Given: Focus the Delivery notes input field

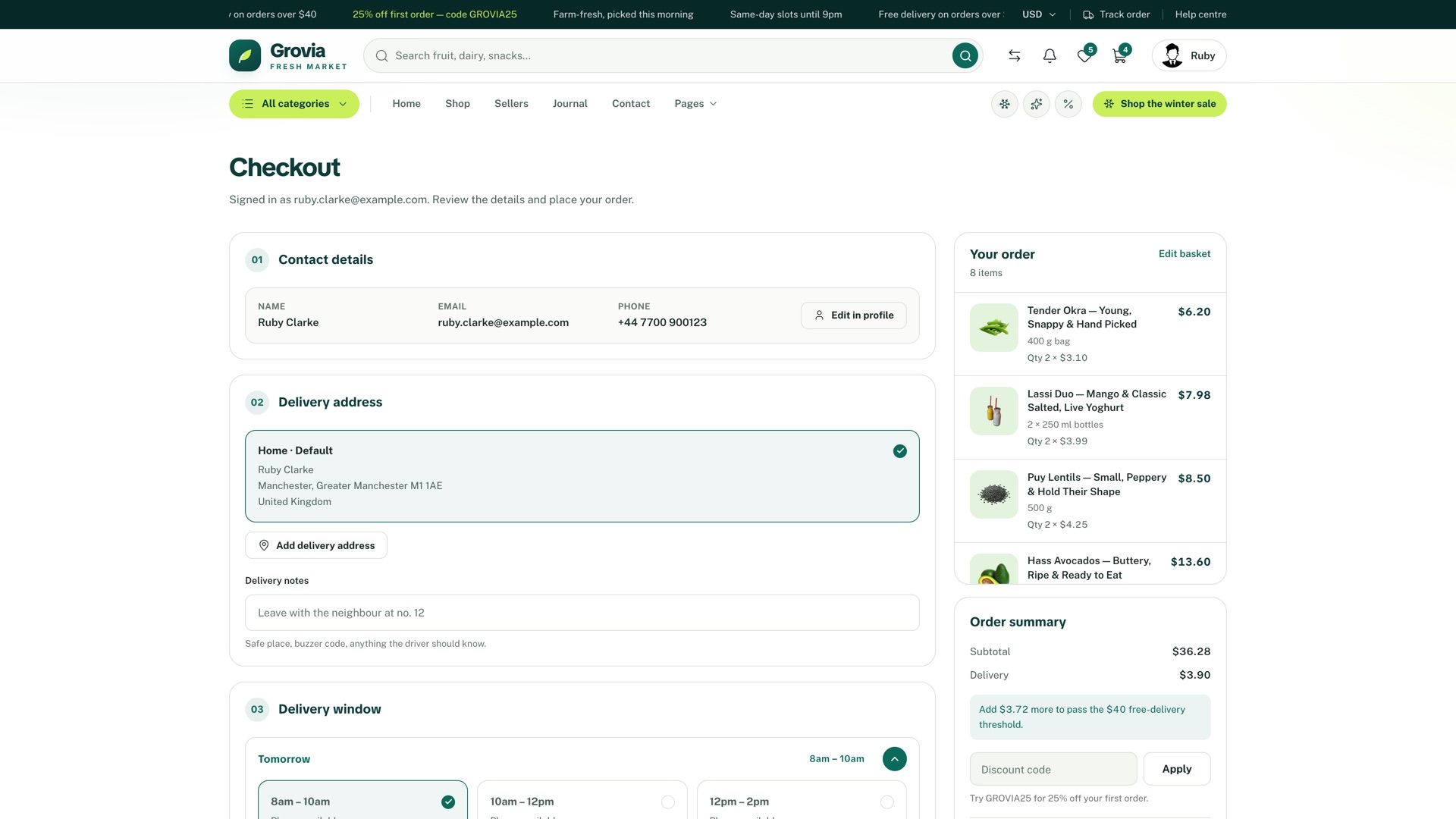Looking at the screenshot, I should (582, 613).
